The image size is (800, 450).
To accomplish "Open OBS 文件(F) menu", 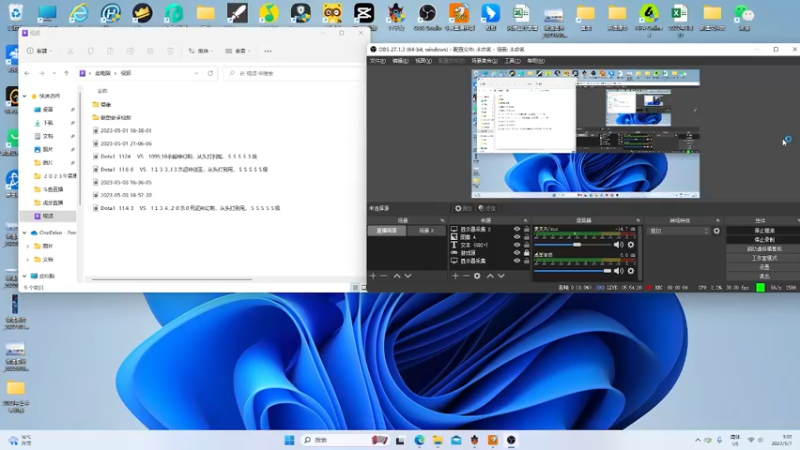I will point(378,61).
